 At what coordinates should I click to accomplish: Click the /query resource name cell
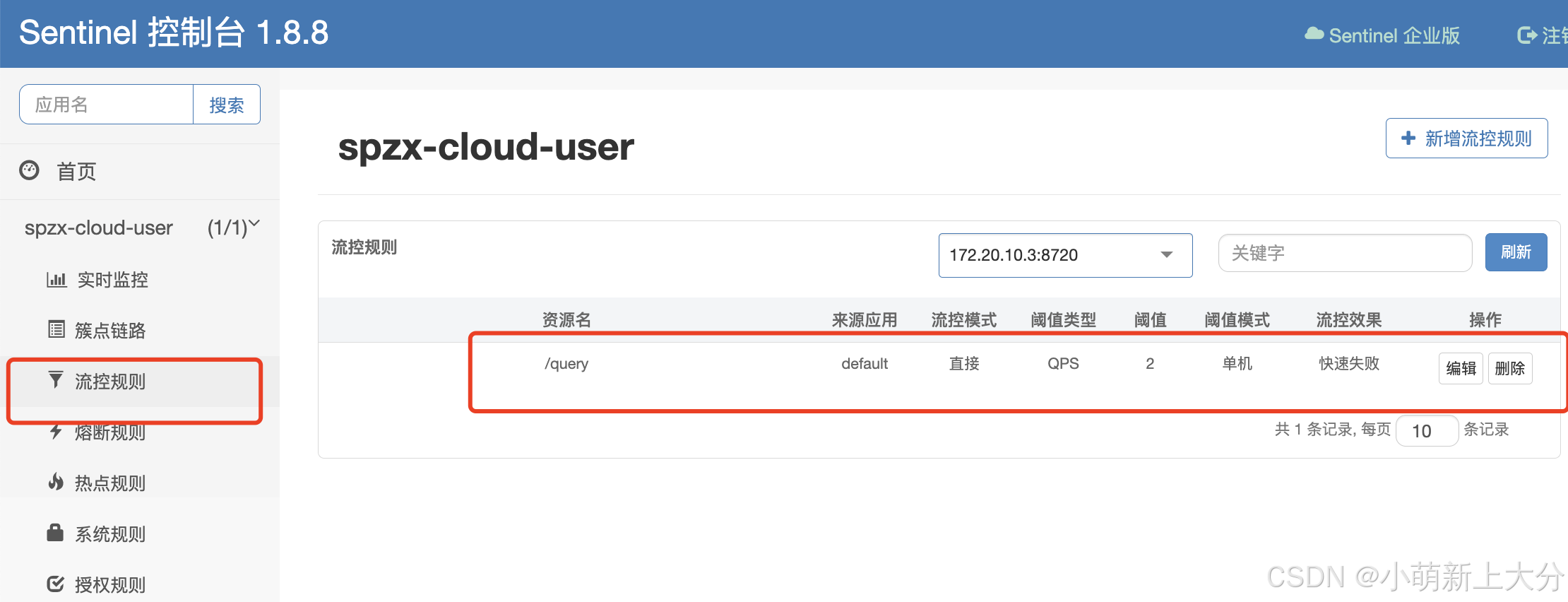coord(566,363)
